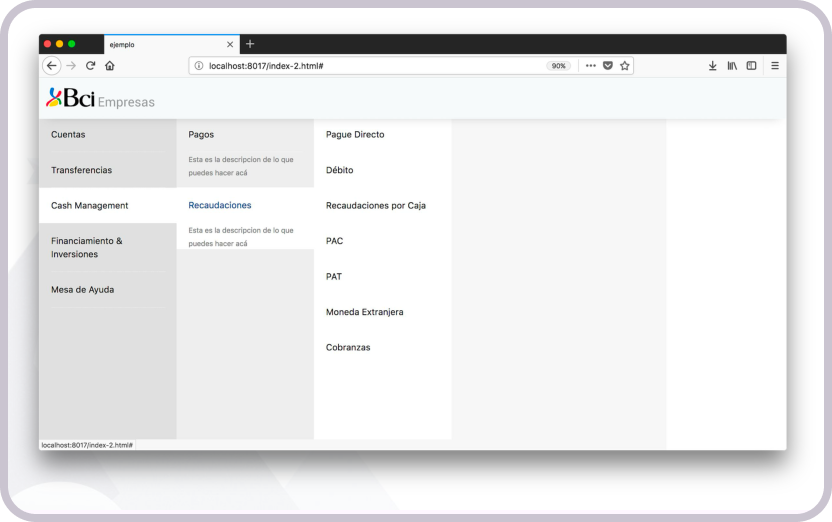
Task: Expand the Pagos submenu section
Action: [201, 135]
